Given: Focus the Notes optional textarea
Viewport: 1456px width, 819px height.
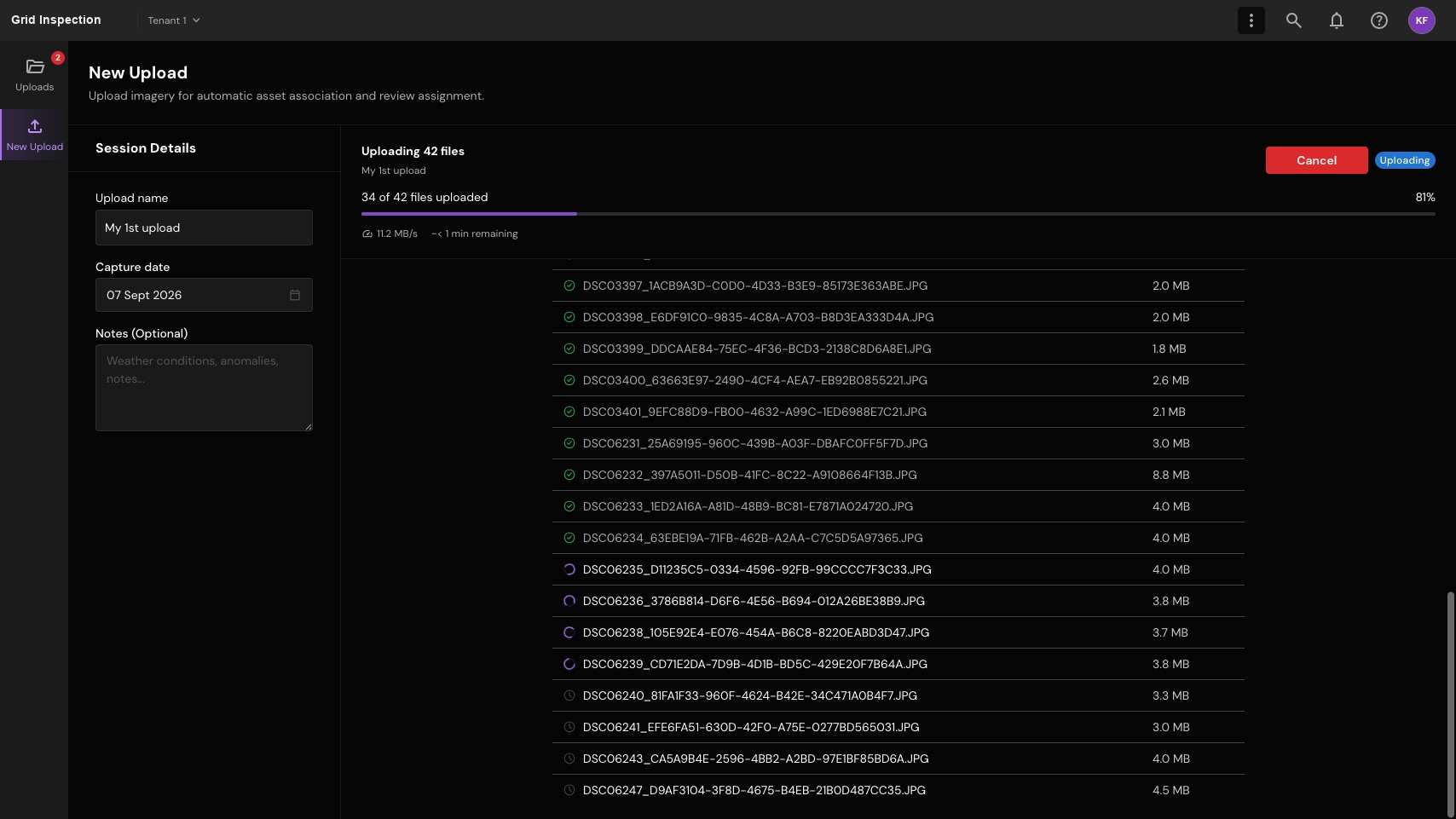Looking at the screenshot, I should coord(204,388).
